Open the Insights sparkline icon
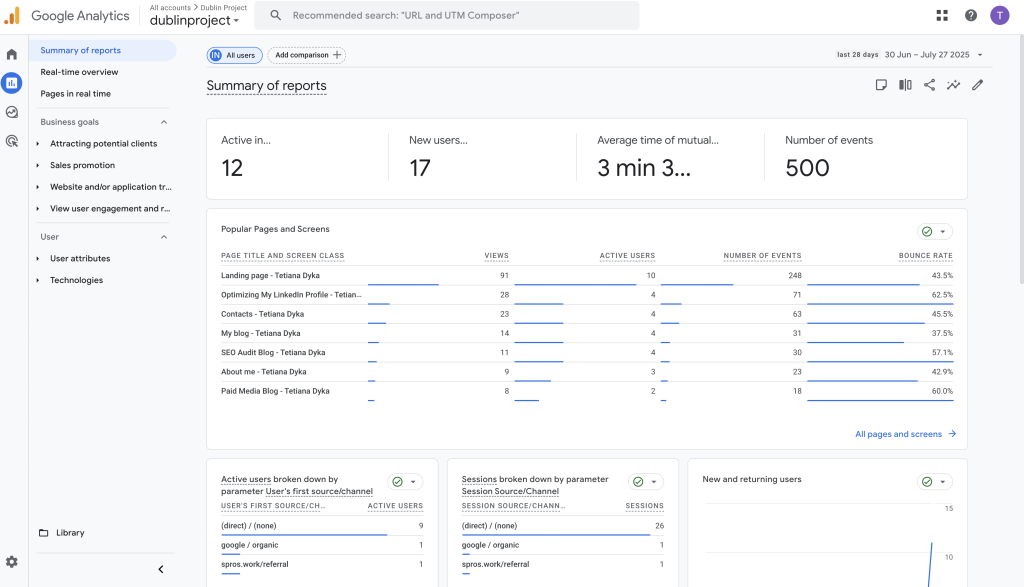Image resolution: width=1024 pixels, height=587 pixels. tap(954, 85)
